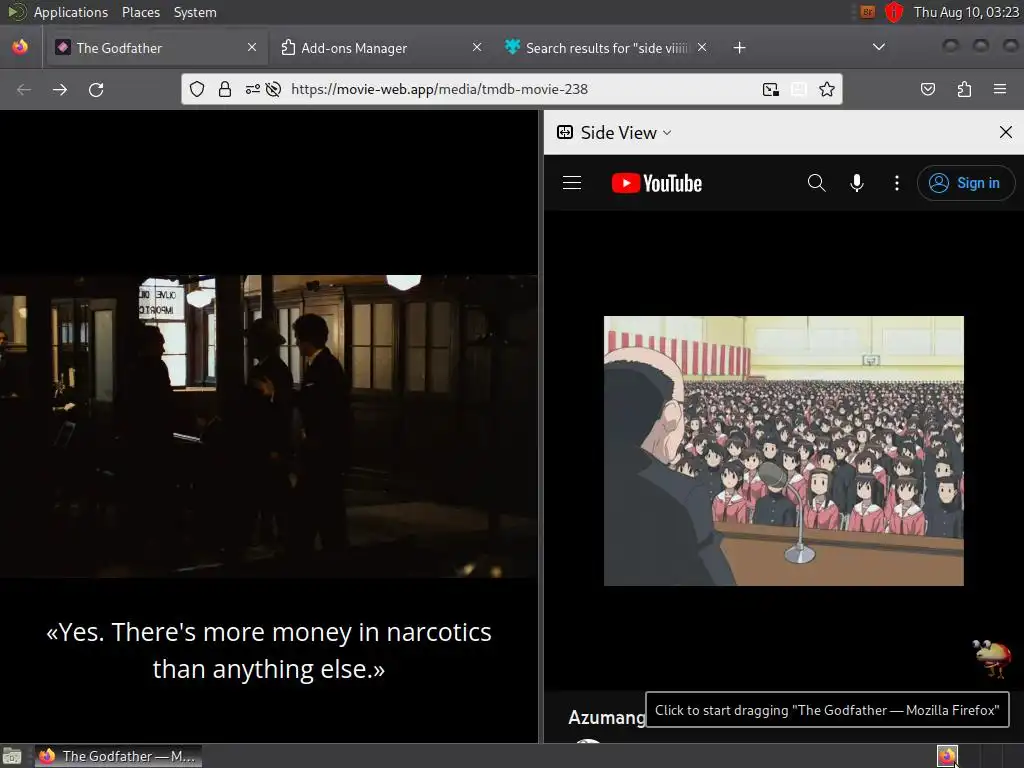Reload the current page
The image size is (1024, 768).
click(x=96, y=89)
